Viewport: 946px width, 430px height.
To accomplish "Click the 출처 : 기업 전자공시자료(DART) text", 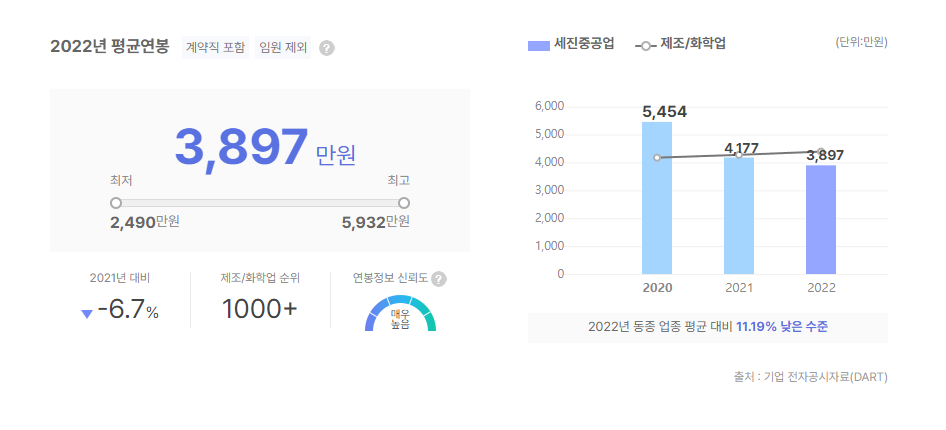I will pyautogui.click(x=811, y=377).
